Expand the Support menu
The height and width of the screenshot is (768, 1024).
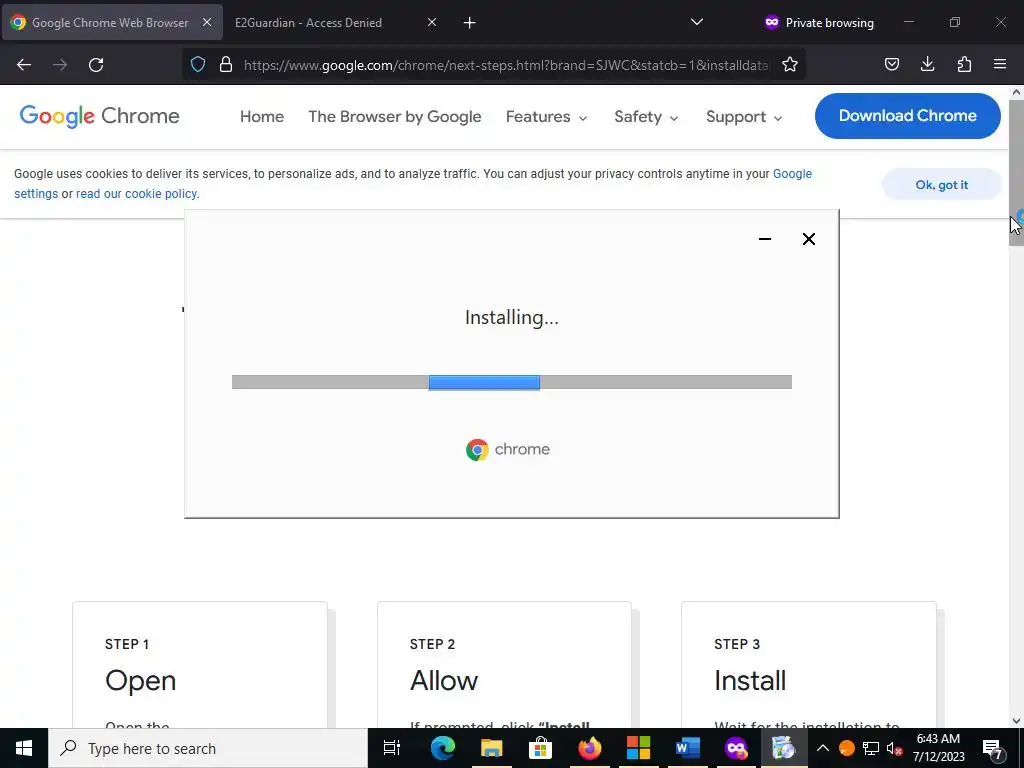(x=744, y=117)
